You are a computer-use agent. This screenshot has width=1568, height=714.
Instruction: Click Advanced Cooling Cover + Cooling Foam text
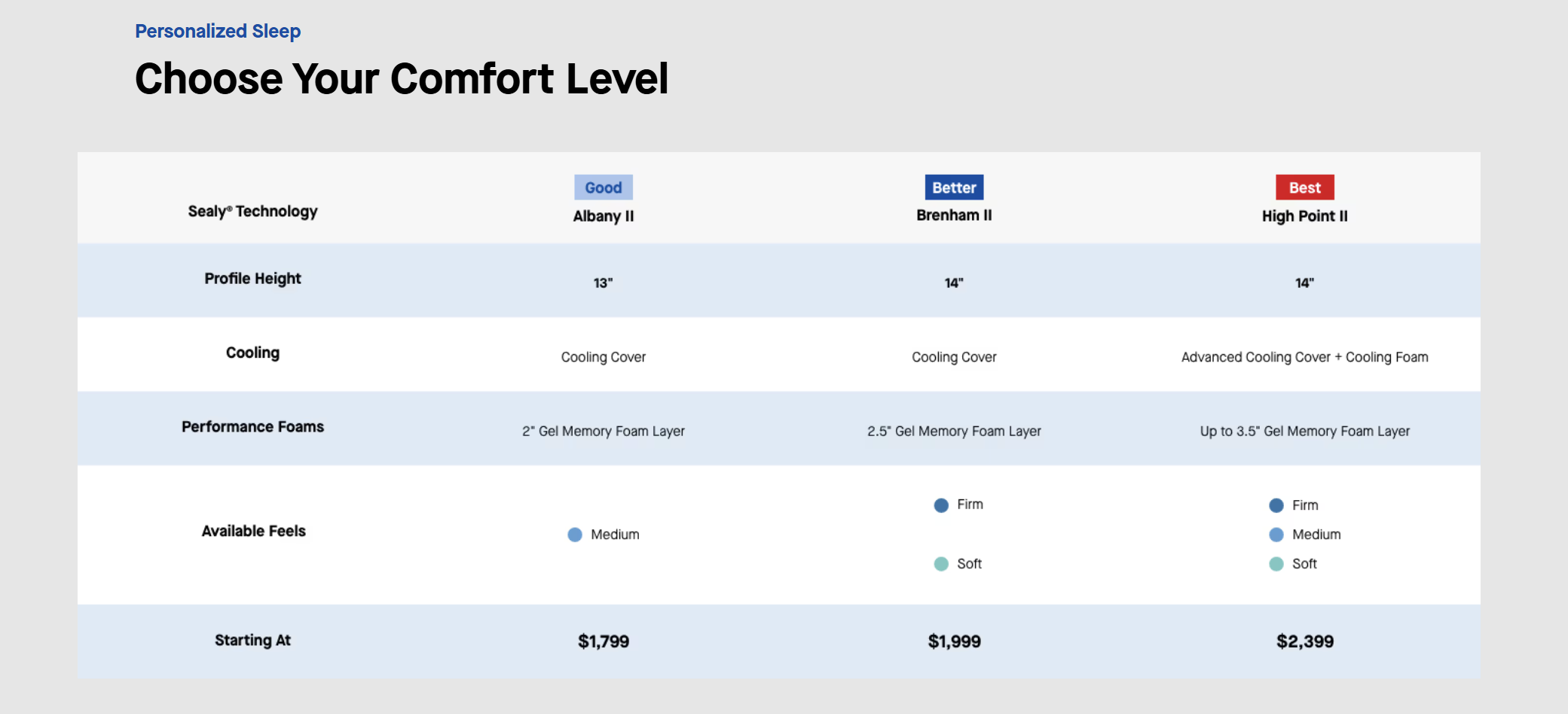click(1304, 357)
